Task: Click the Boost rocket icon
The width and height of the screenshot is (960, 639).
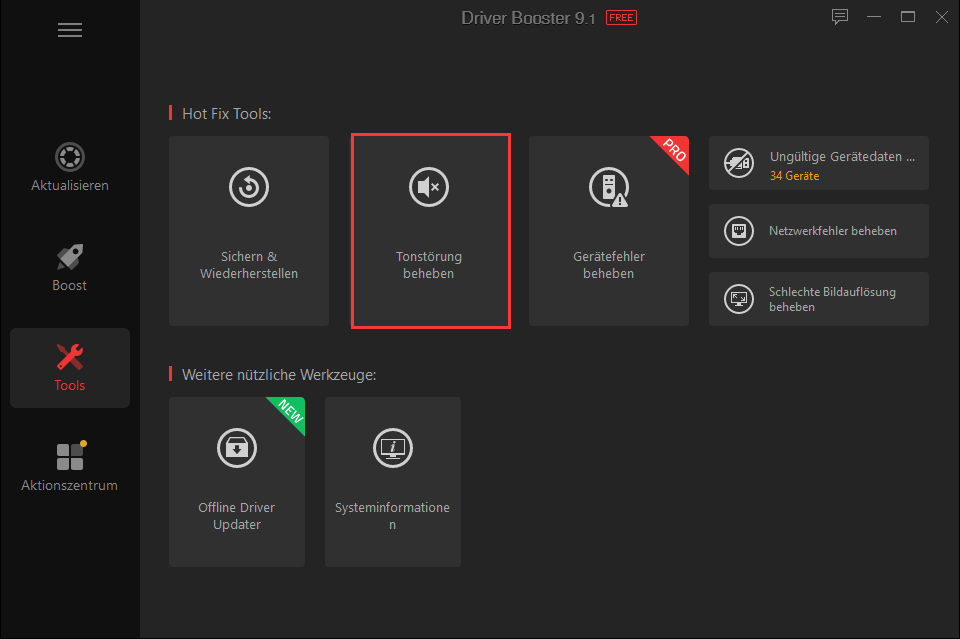Action: click(x=70, y=257)
